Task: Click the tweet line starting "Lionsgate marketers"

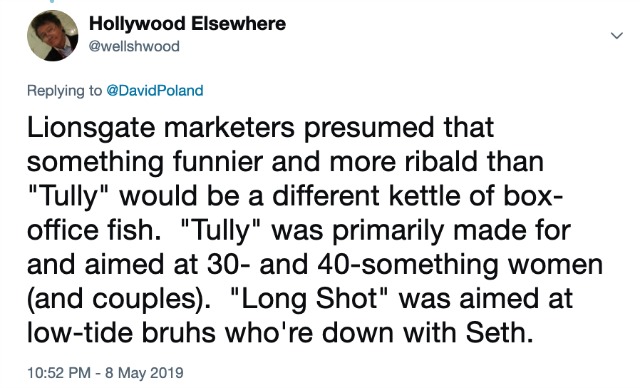Action: (260, 127)
